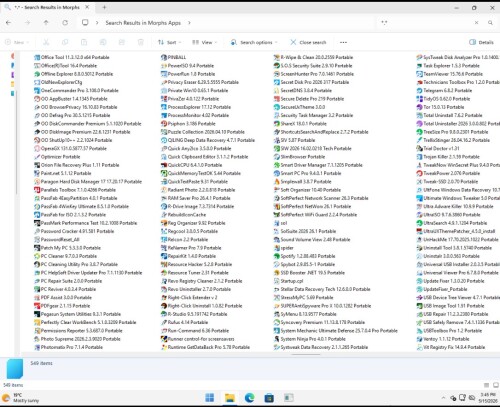Click the Refresh icon in address bar
Screen dimensions: 500x407
[x=65, y=23]
